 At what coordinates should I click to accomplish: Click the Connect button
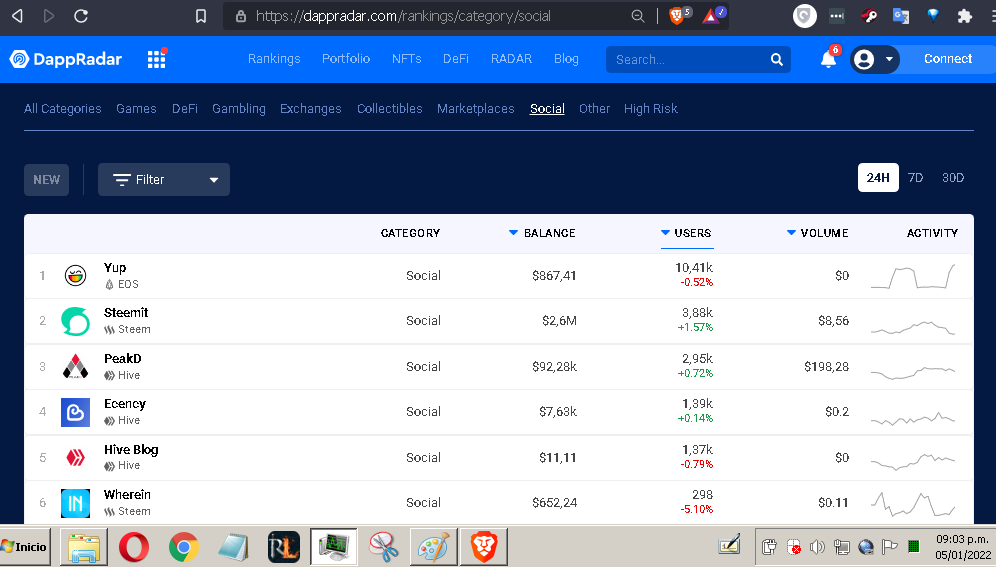click(x=948, y=59)
